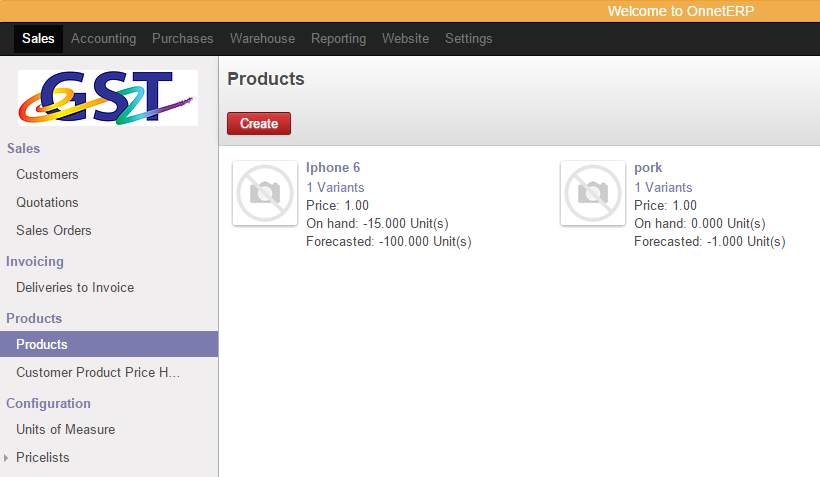Open the Pricelists sidebar entry
This screenshot has height=477, width=820.
point(42,458)
